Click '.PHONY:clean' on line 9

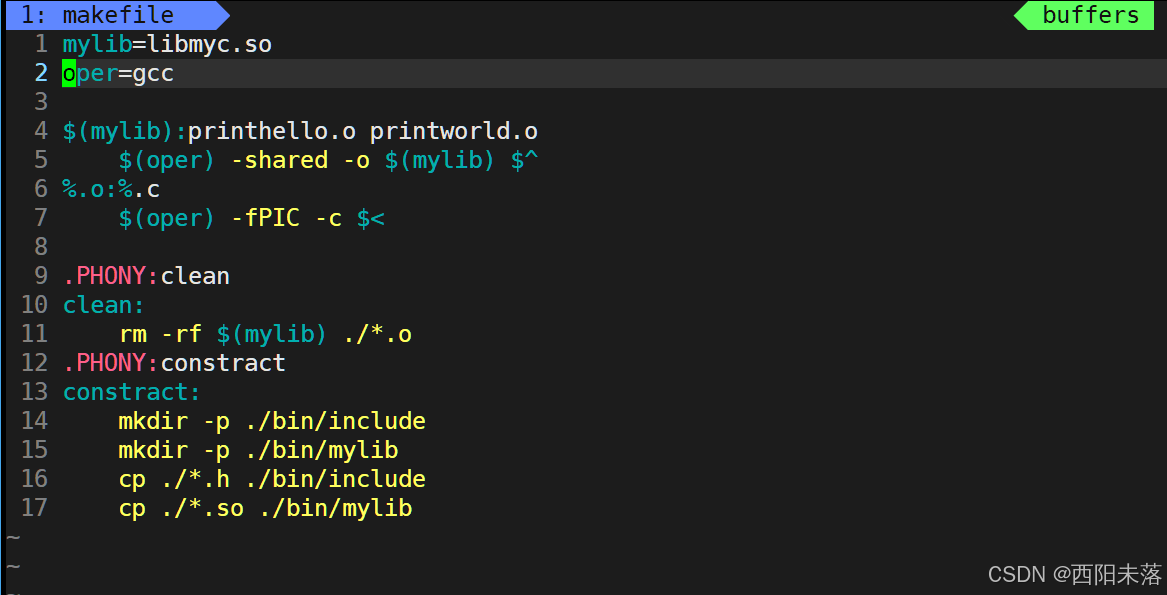(146, 276)
